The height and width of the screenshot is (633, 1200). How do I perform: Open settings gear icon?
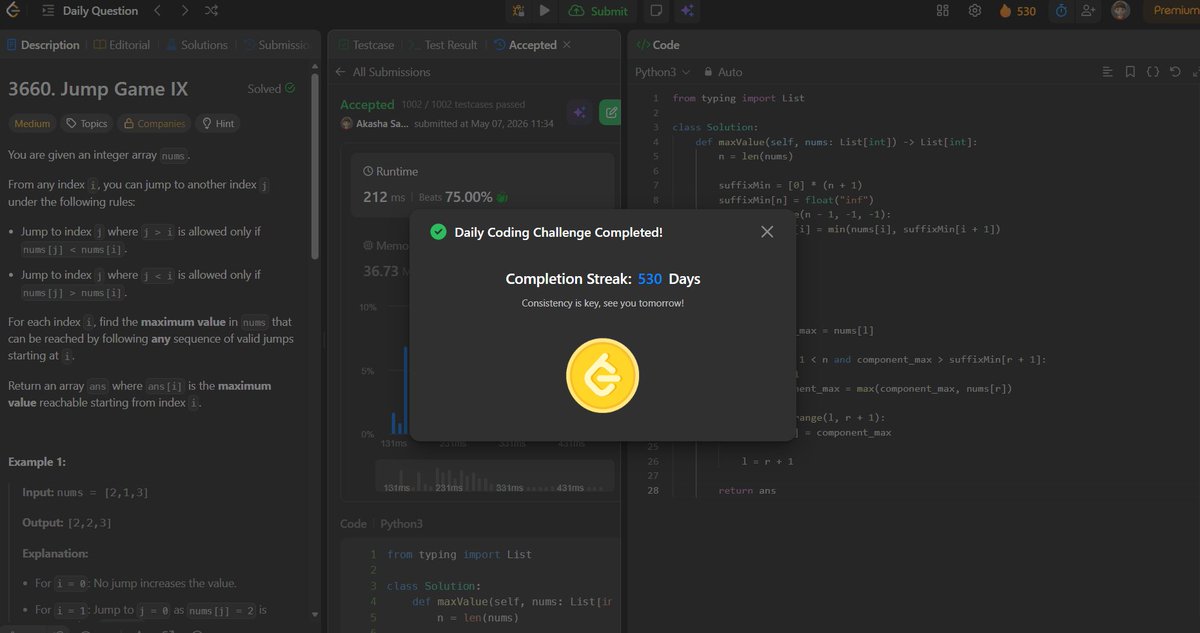point(974,11)
